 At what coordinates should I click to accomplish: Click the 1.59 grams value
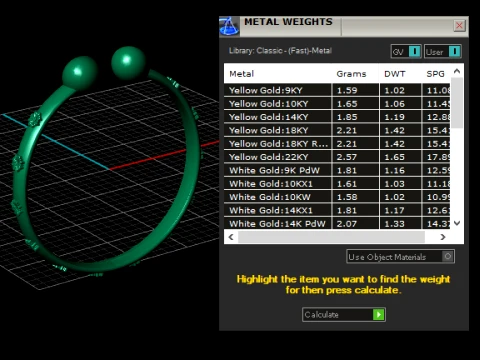(347, 90)
